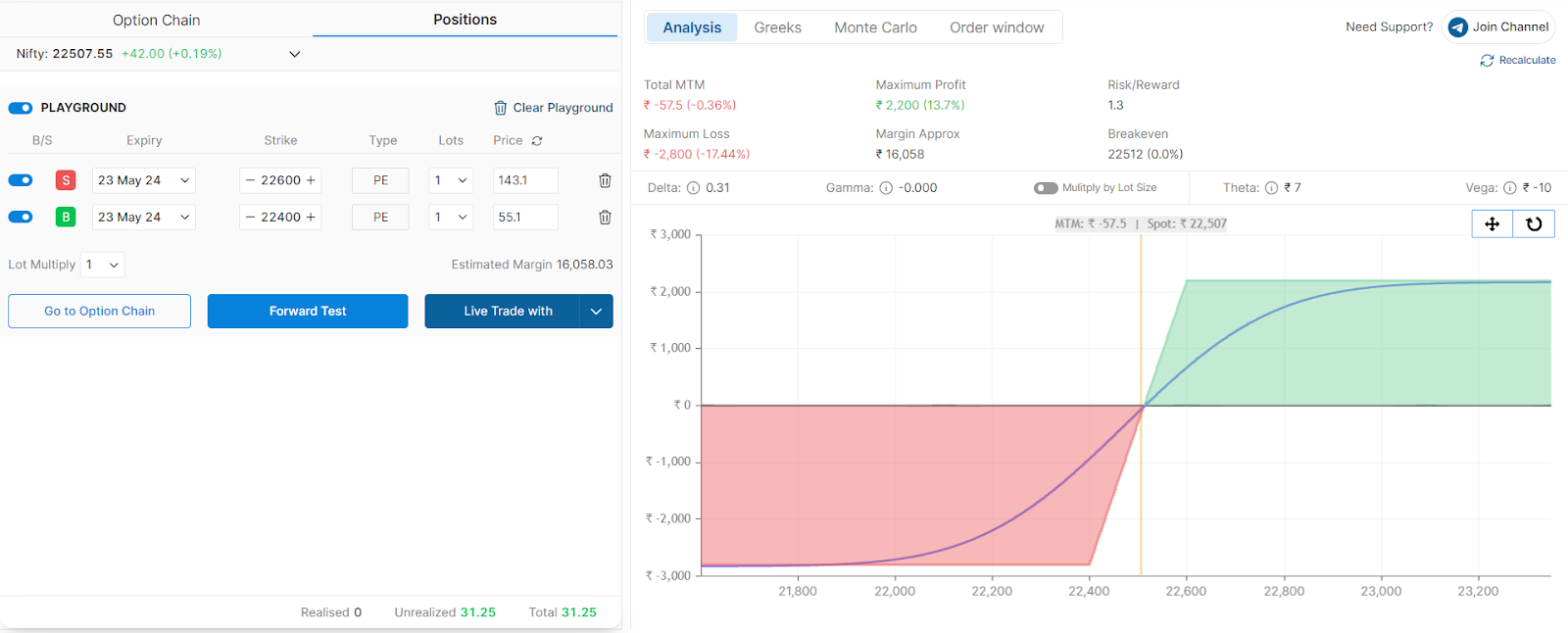Toggle PE type for 22400 leg
Viewport: 1568px width, 633px height.
(x=380, y=218)
